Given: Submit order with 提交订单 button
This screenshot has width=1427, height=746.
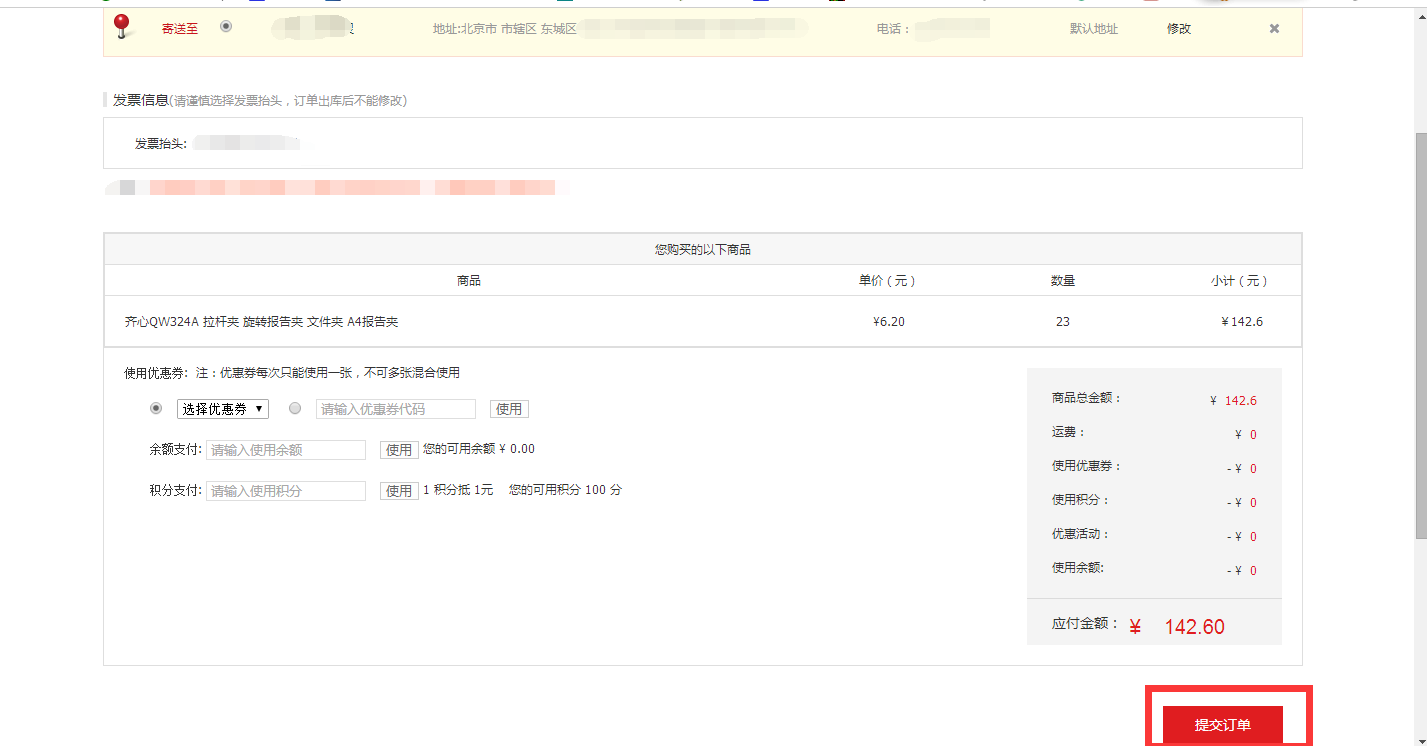Looking at the screenshot, I should (1222, 724).
